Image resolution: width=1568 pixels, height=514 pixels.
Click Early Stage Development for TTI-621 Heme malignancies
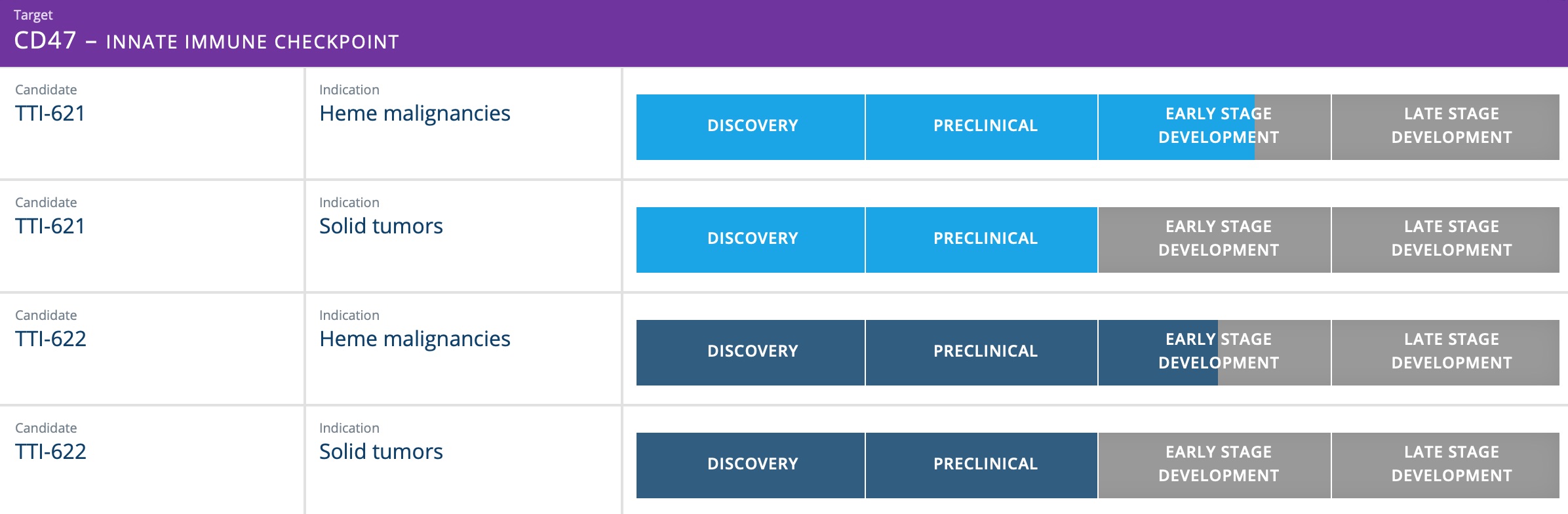tap(1218, 127)
